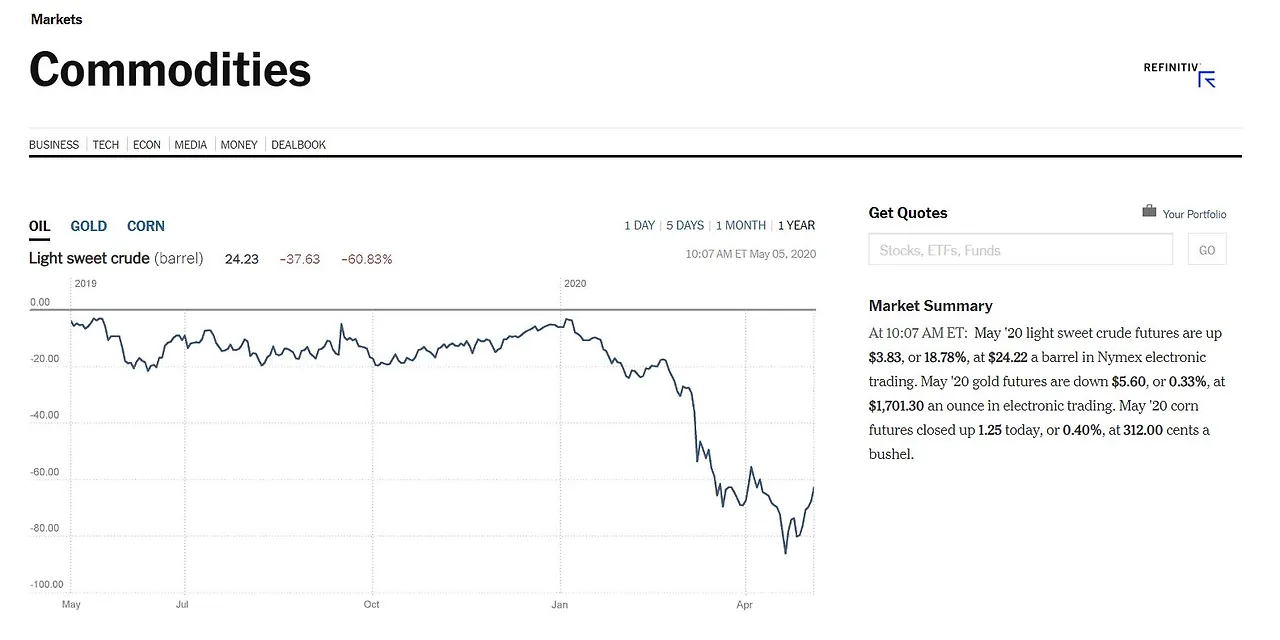This screenshot has height=640, width=1280.
Task: Open the ECON section
Action: point(146,144)
